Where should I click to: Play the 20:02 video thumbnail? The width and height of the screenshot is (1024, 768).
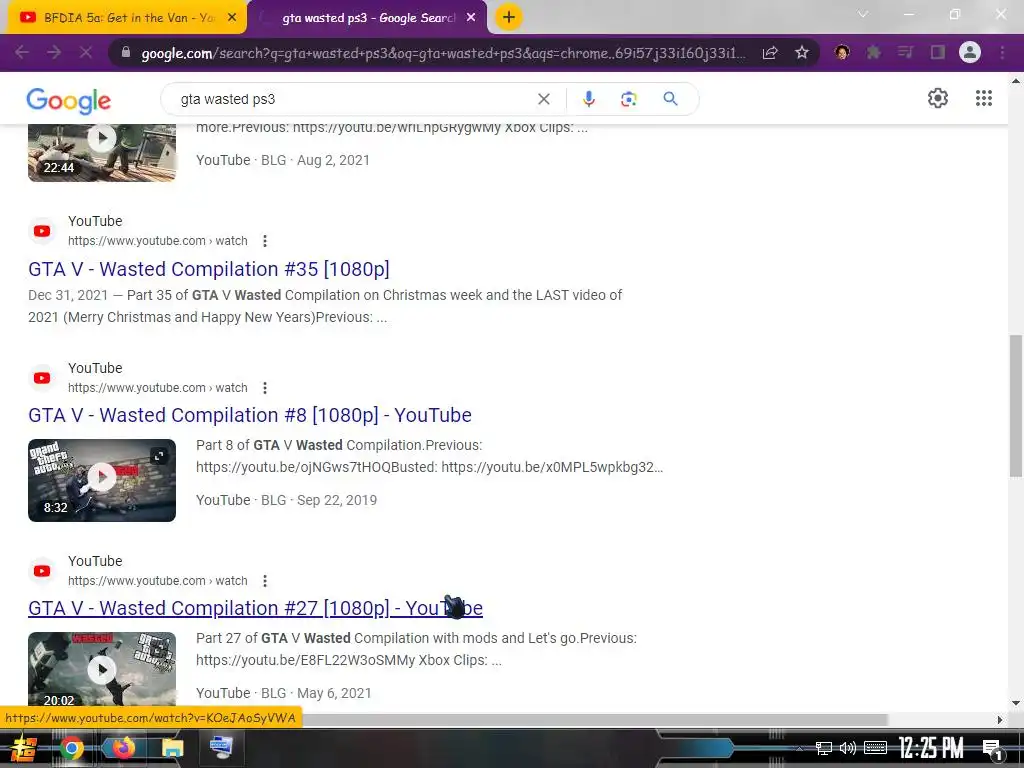102,669
